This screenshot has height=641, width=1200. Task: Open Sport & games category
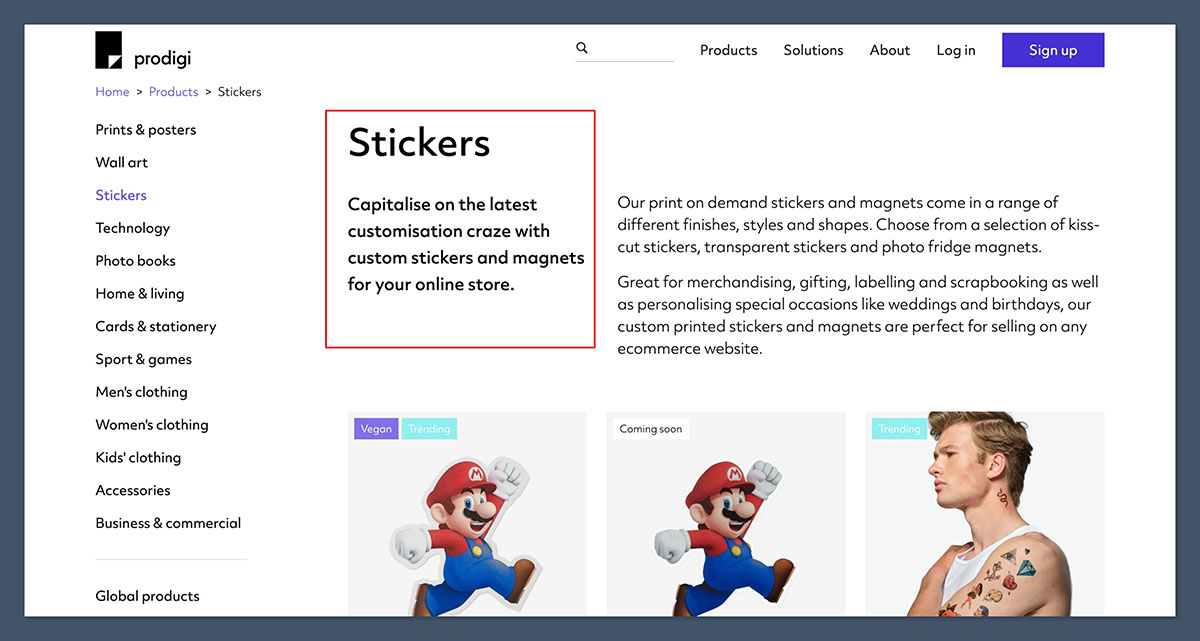click(x=143, y=359)
